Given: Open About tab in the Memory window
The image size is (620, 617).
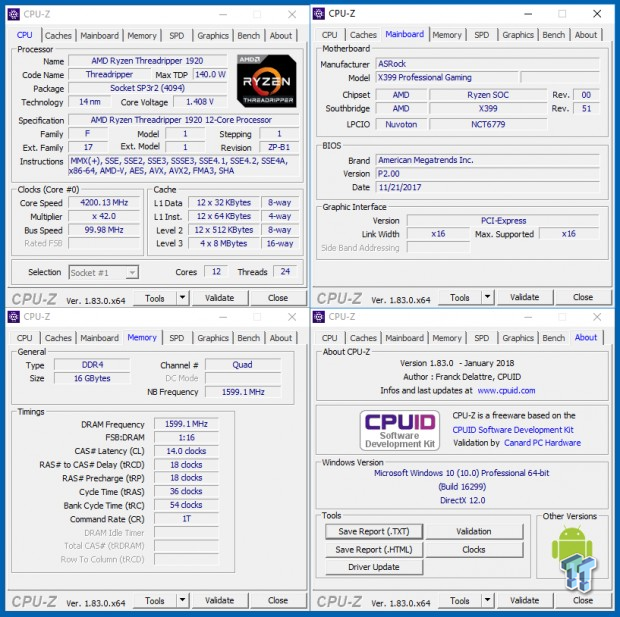Looking at the screenshot, I should click(281, 338).
